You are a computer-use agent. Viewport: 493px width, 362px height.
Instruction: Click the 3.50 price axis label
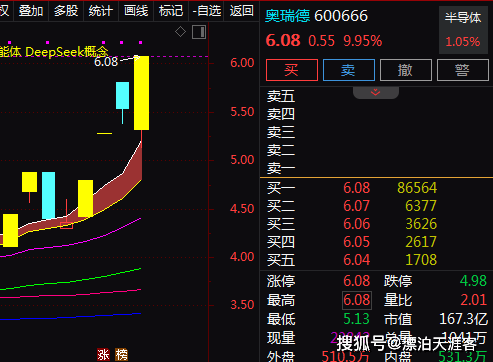click(x=242, y=305)
